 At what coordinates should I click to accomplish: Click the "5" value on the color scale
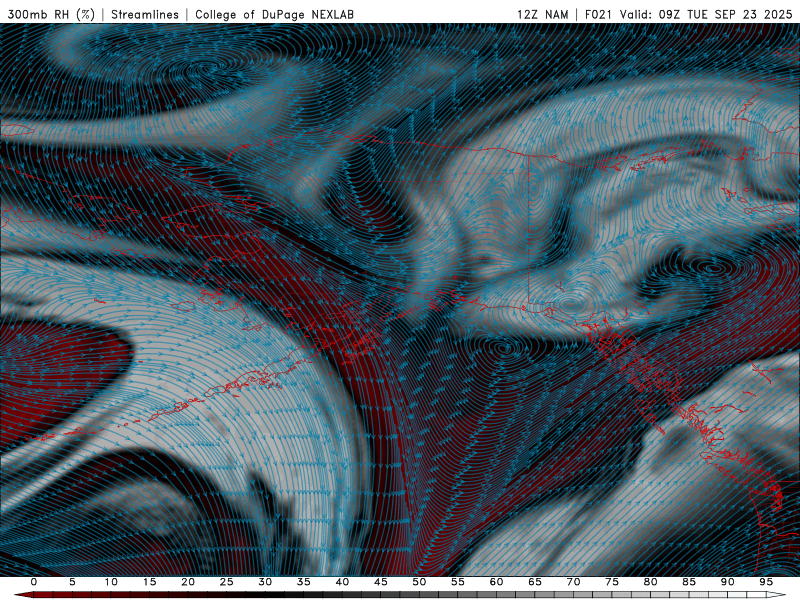tap(72, 582)
